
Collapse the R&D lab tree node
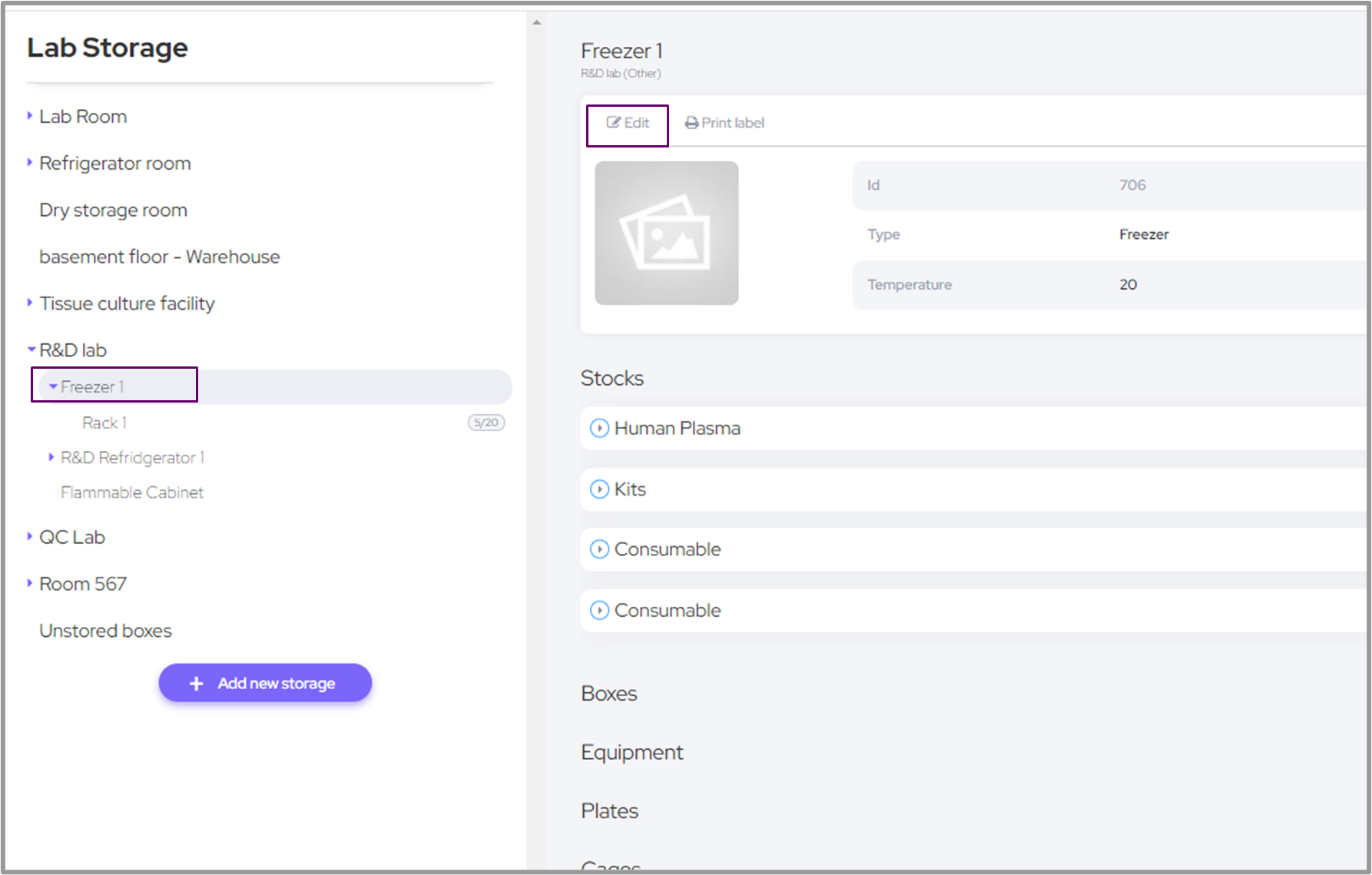pyautogui.click(x=31, y=350)
